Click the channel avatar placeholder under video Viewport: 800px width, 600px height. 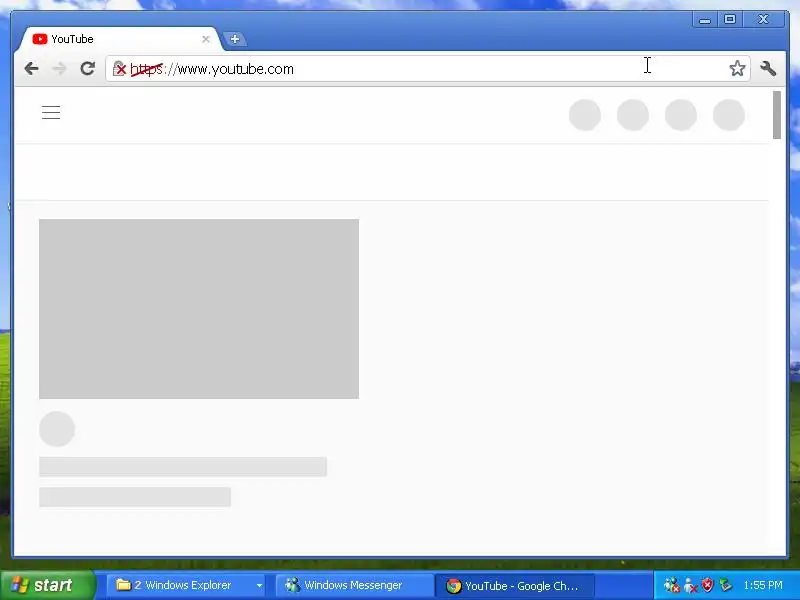(x=57, y=429)
